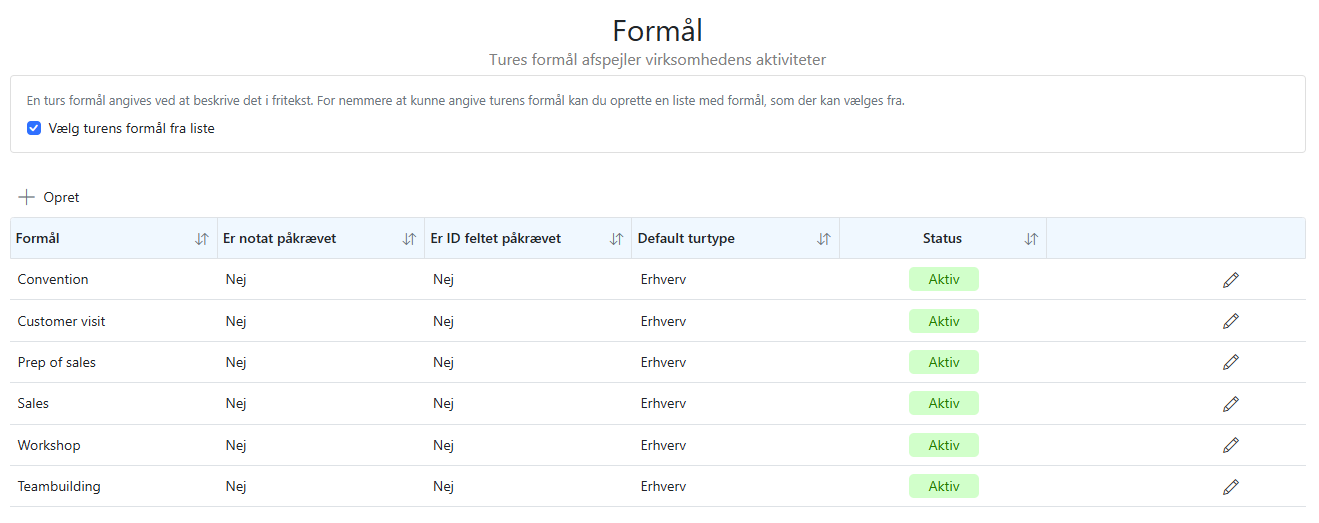1319x523 pixels.
Task: Sort using Er ID feltet påkrævet arrows
Action: coord(616,239)
